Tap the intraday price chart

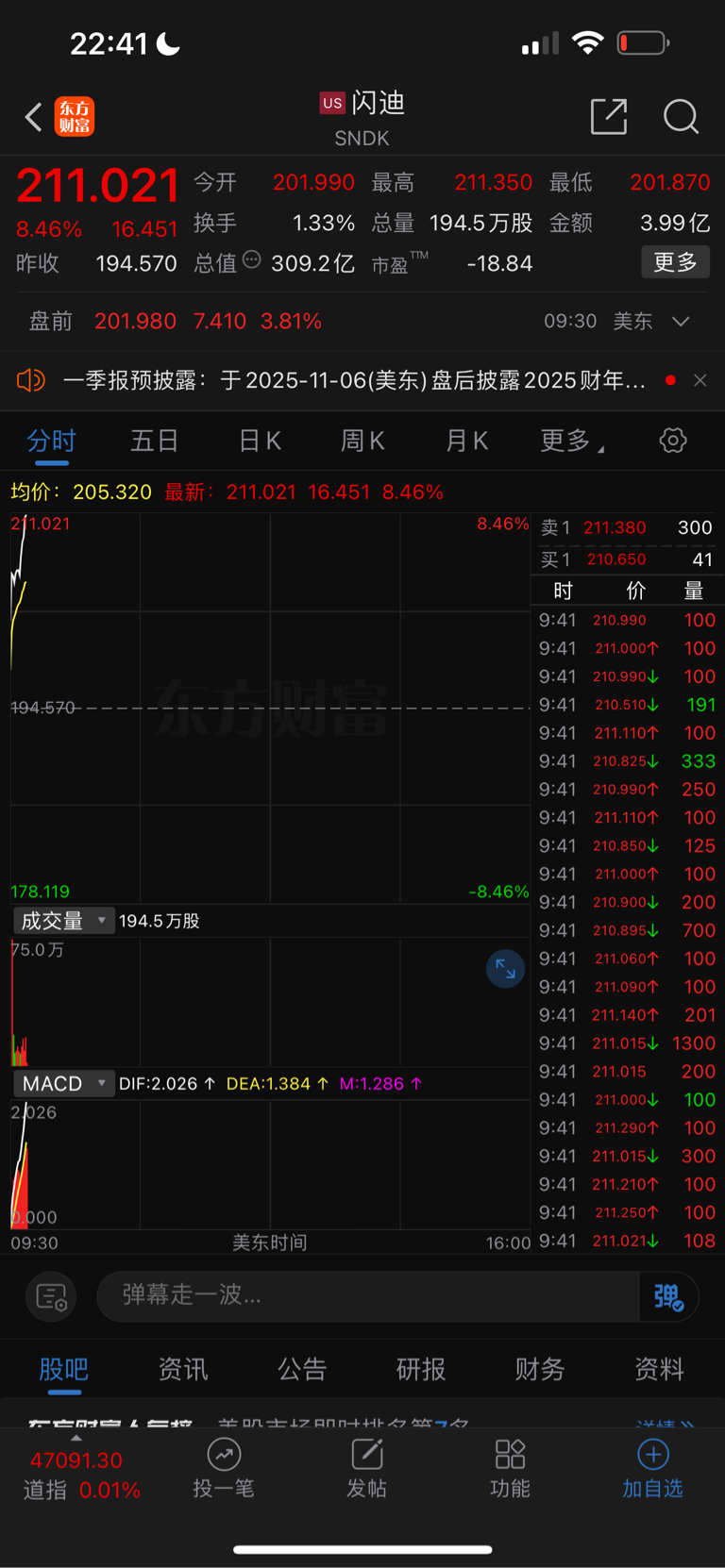[x=270, y=708]
